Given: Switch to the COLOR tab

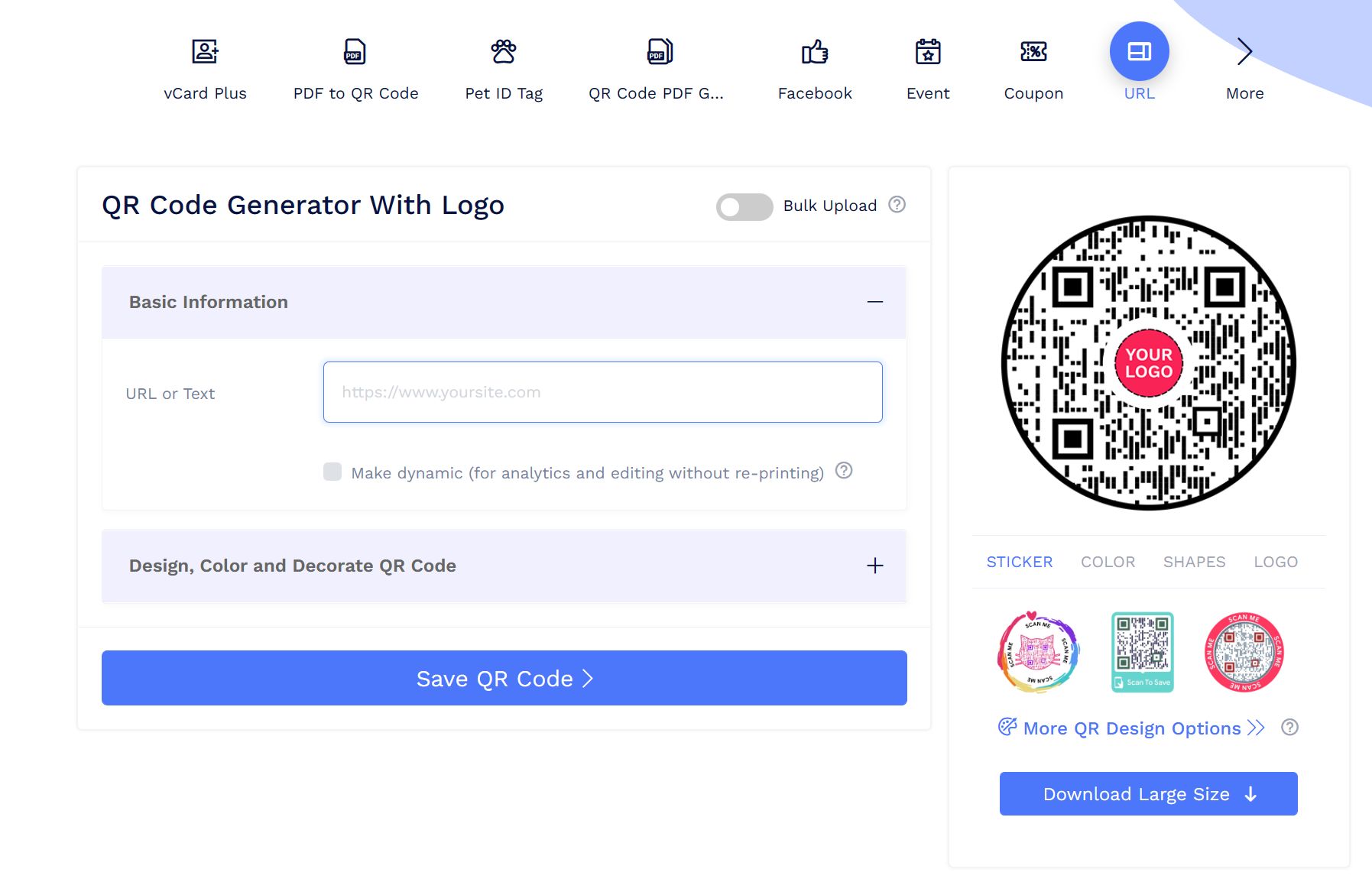Looking at the screenshot, I should pos(1107,562).
